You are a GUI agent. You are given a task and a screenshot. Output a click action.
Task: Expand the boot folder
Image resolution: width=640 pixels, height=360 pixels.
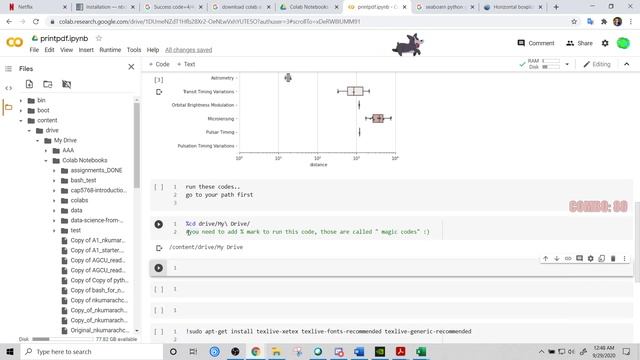21,111
